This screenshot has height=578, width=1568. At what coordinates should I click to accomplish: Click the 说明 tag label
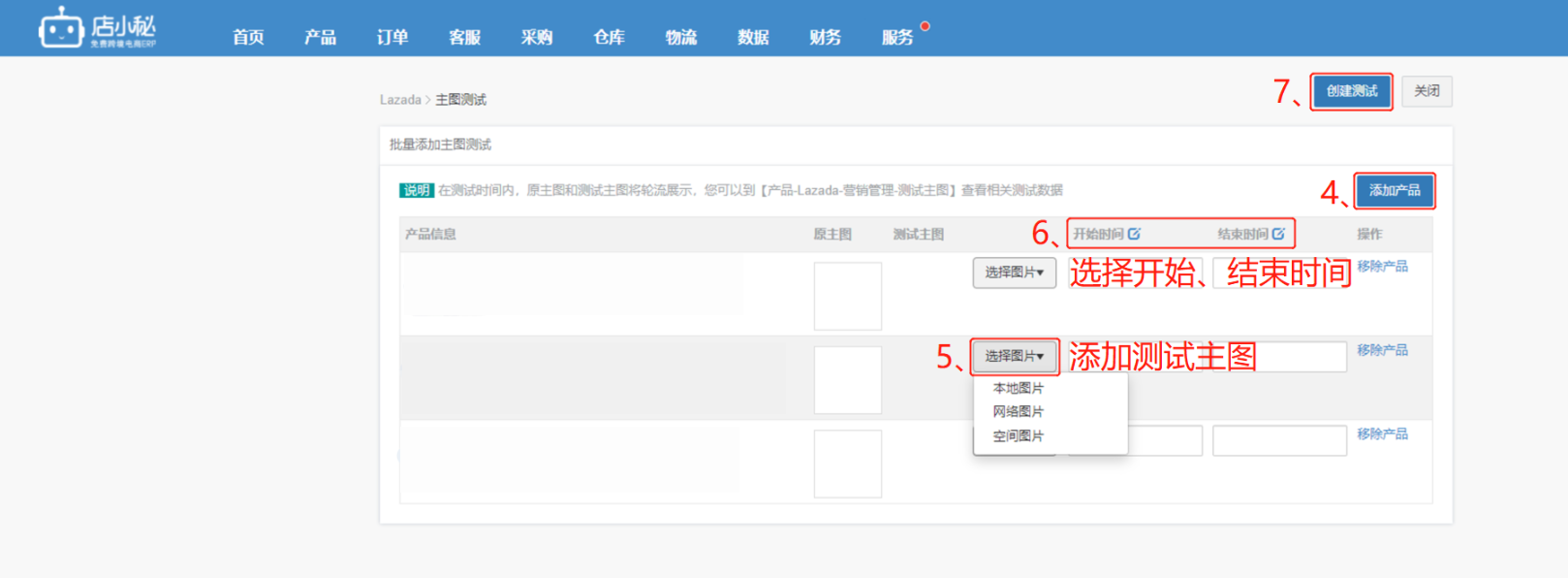point(417,190)
